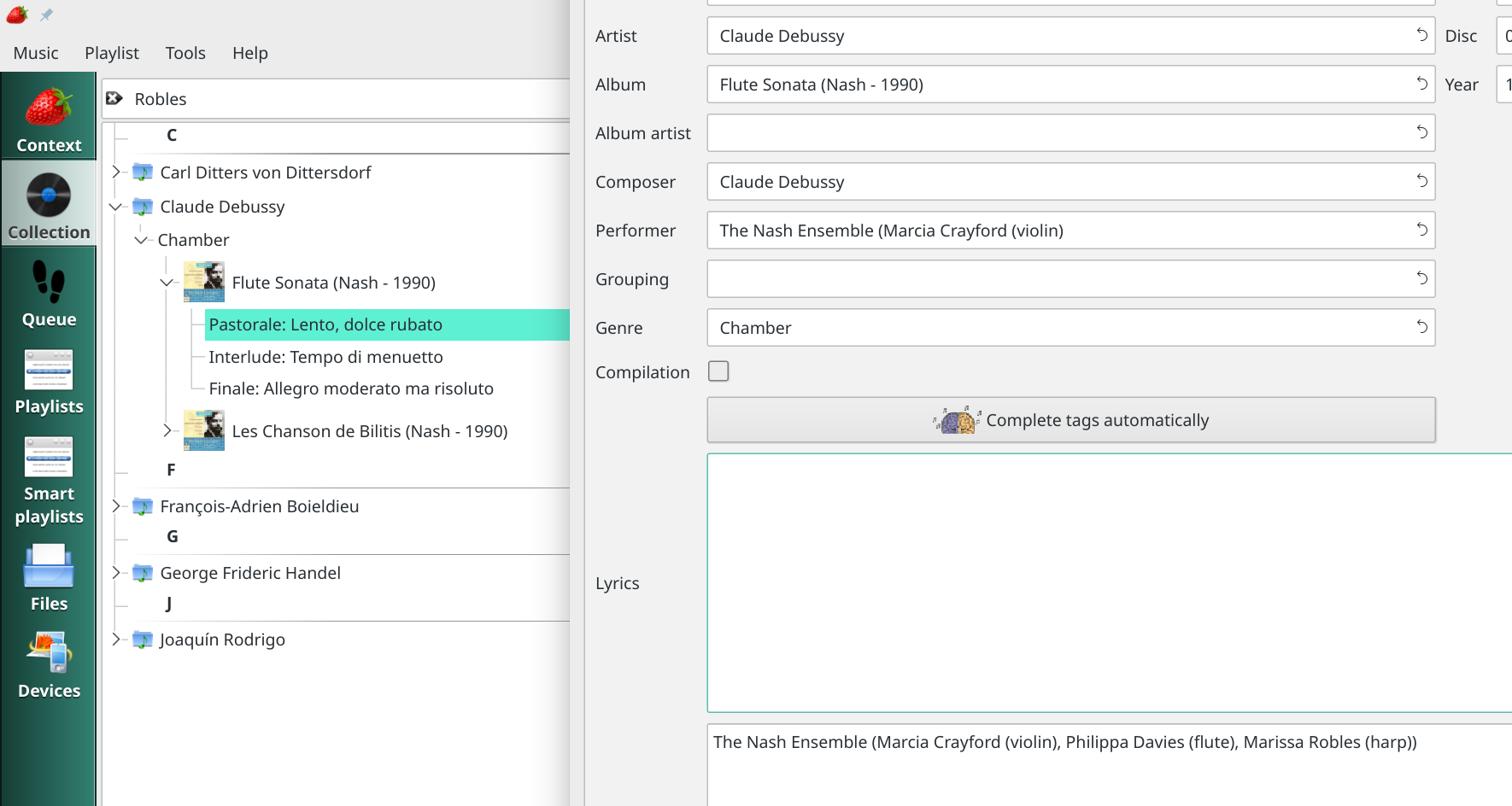Expand the George Frideric Handel node

click(116, 573)
